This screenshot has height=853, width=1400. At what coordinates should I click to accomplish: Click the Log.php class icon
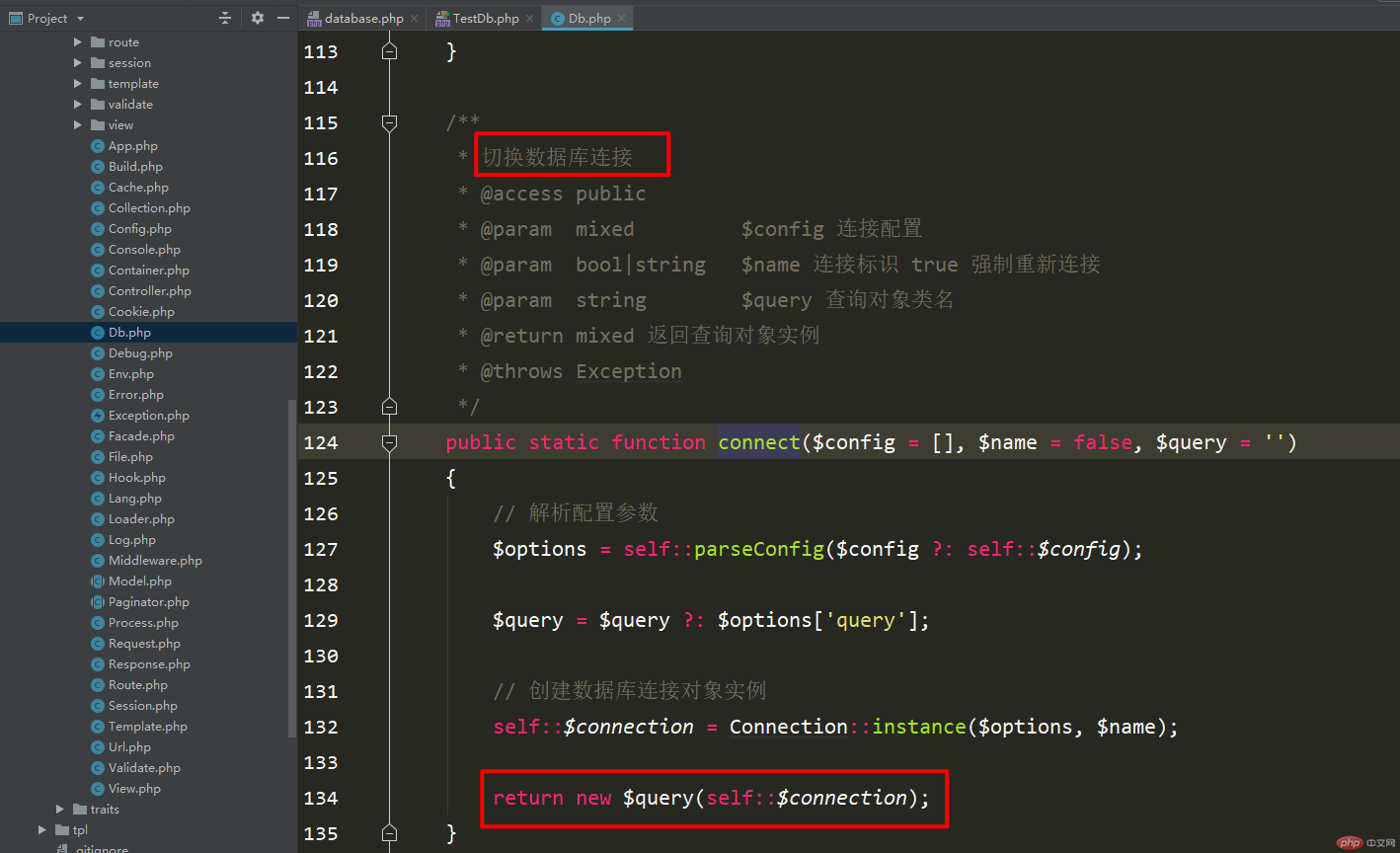(x=98, y=540)
